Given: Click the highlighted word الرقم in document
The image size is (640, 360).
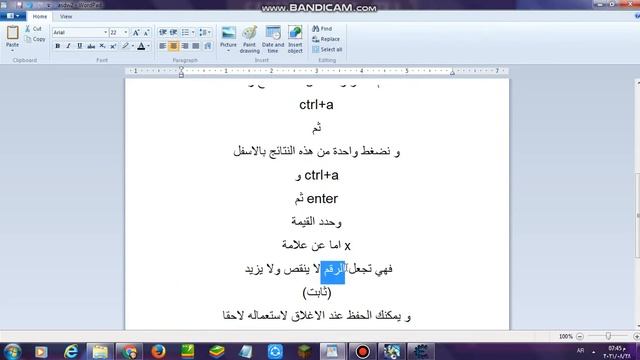Looking at the screenshot, I should tap(333, 272).
